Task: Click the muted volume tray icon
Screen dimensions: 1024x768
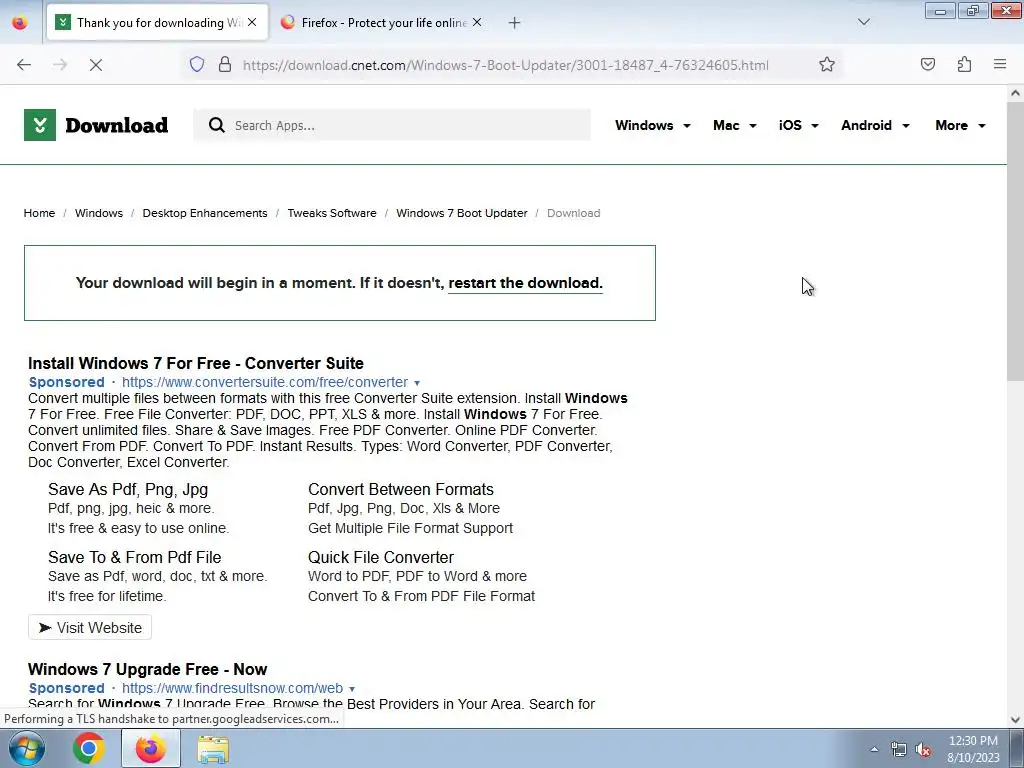Action: pos(923,749)
